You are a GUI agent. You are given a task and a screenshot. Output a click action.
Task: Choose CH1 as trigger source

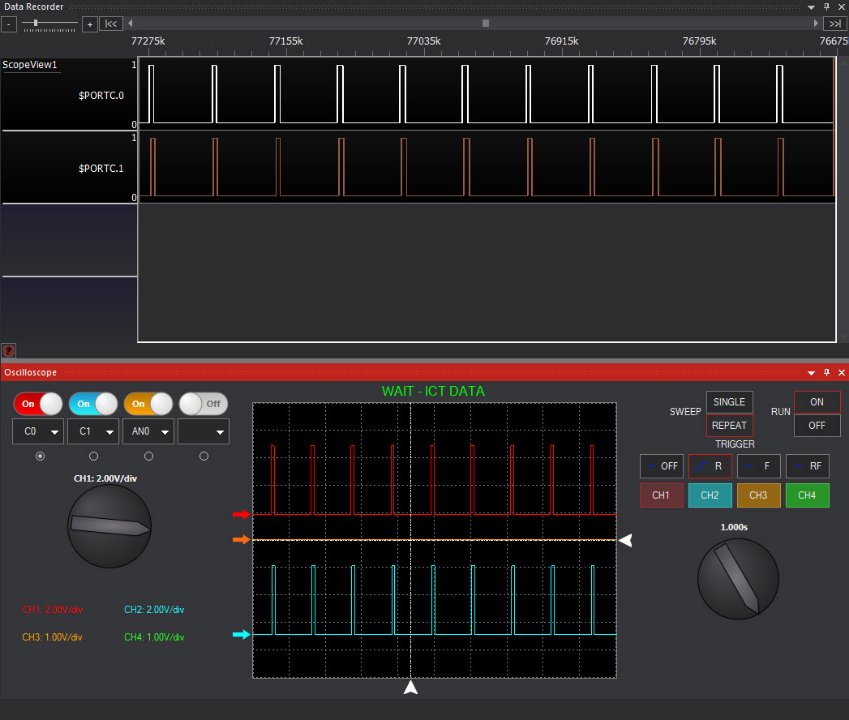coord(662,495)
